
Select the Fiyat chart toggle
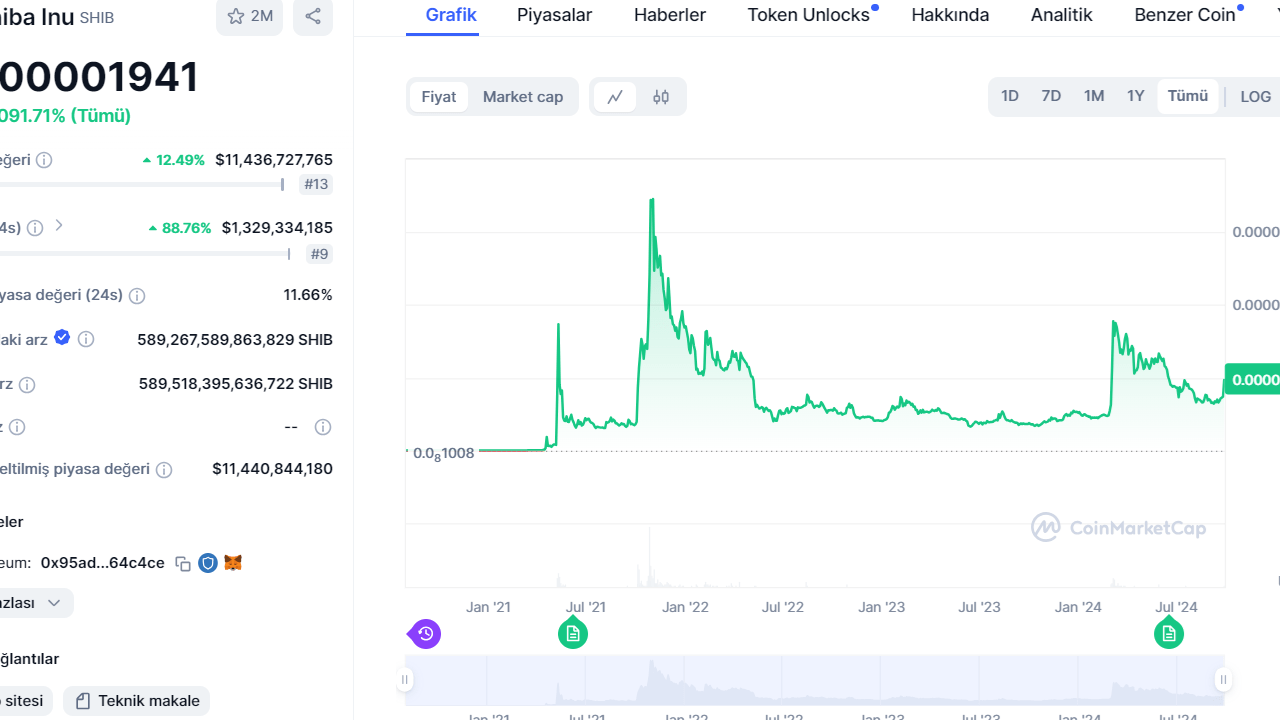pyautogui.click(x=439, y=97)
